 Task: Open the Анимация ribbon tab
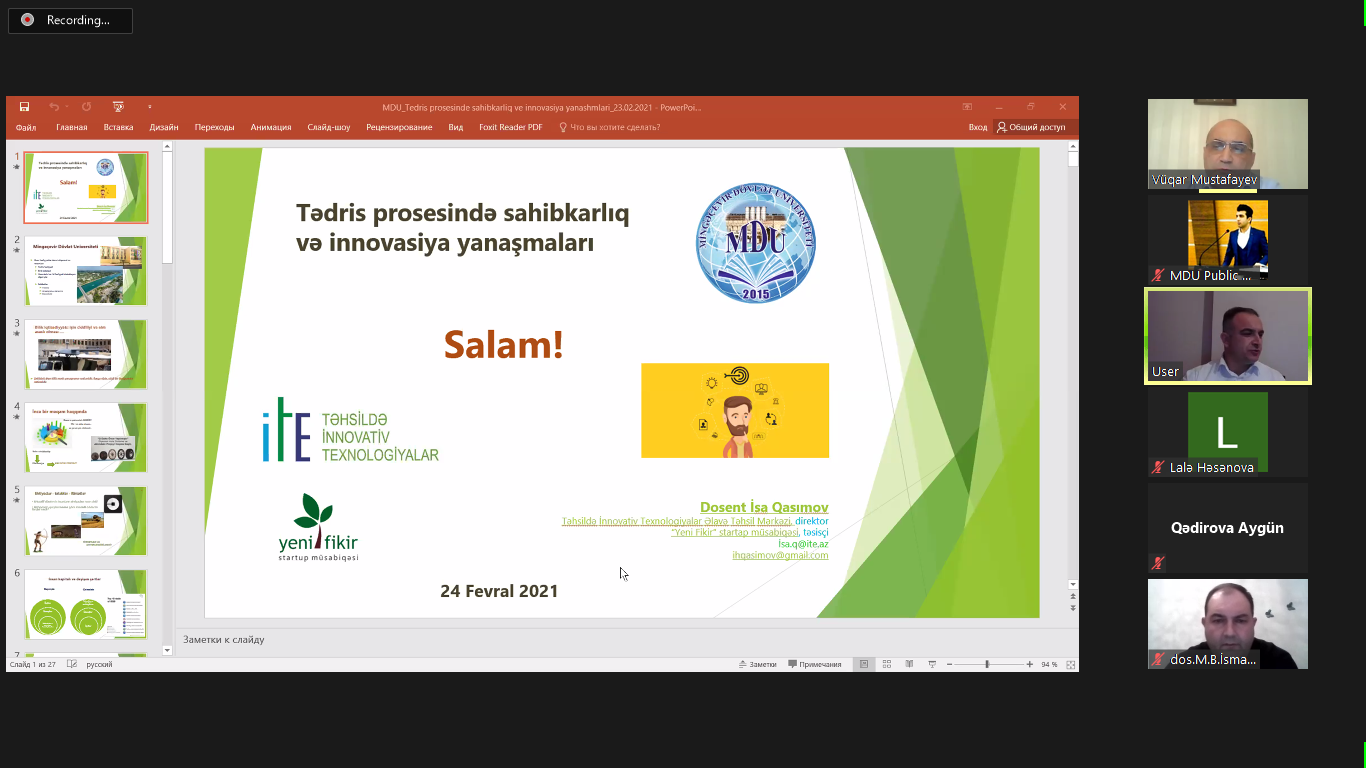271,127
